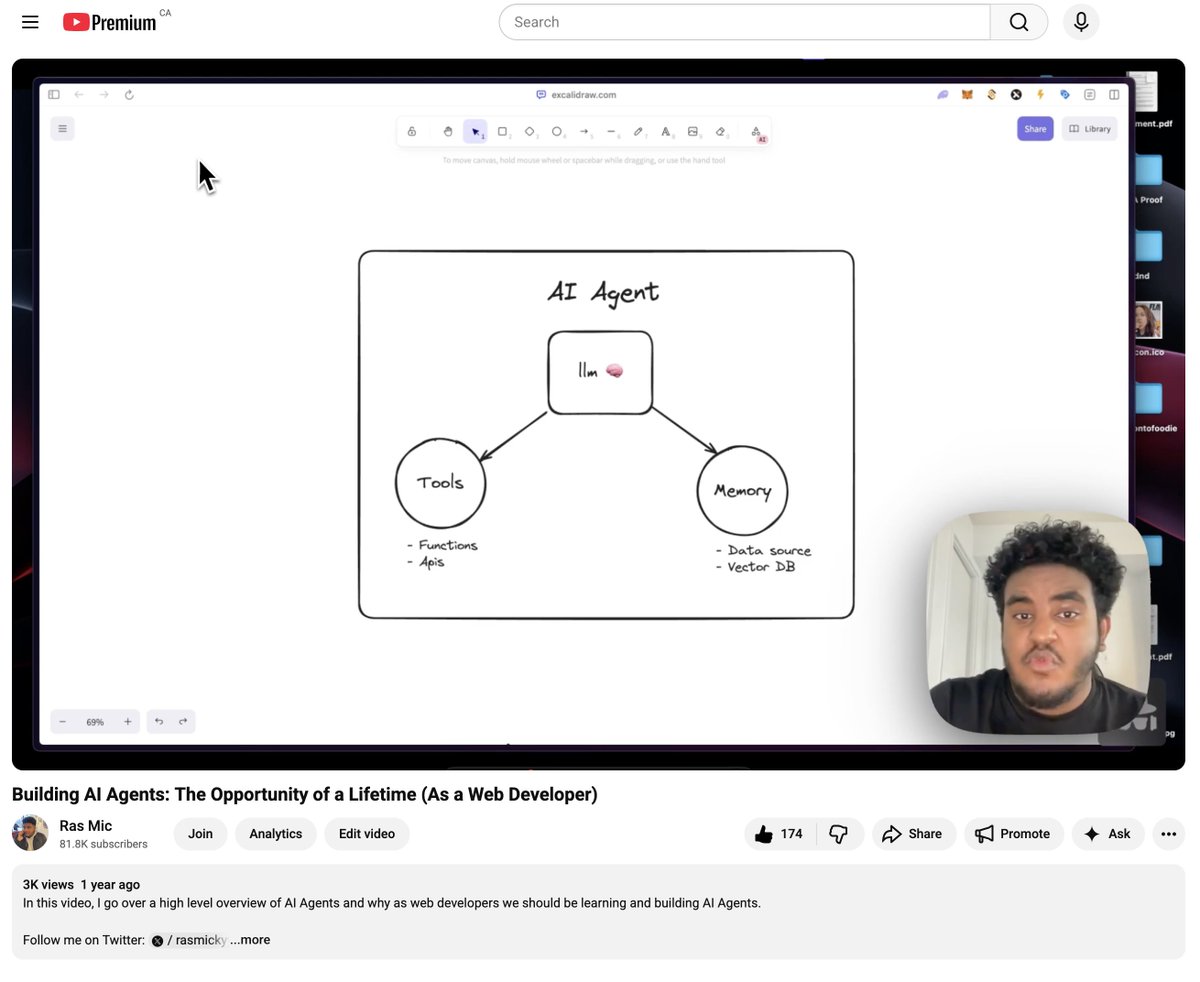The image size is (1200, 982).
Task: Click the Memory circle in the diagram
Action: click(742, 490)
